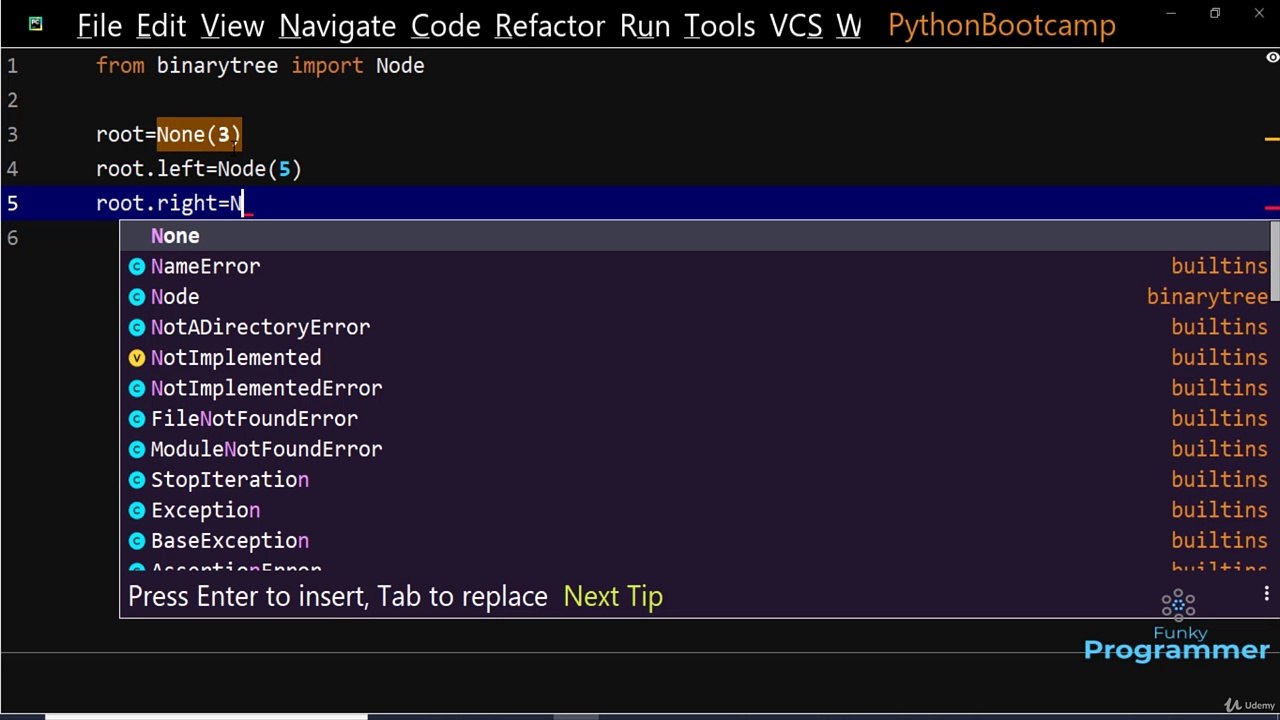
Task: Click the class icon beside NameError
Action: (137, 267)
